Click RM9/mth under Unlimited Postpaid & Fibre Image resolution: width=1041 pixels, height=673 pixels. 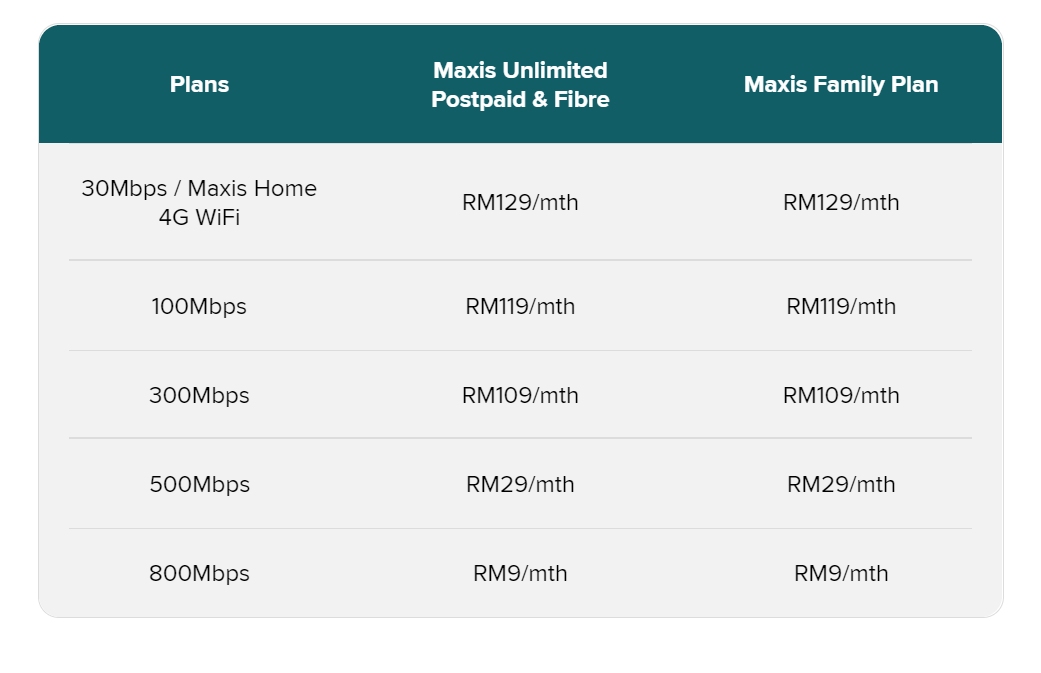[x=520, y=573]
